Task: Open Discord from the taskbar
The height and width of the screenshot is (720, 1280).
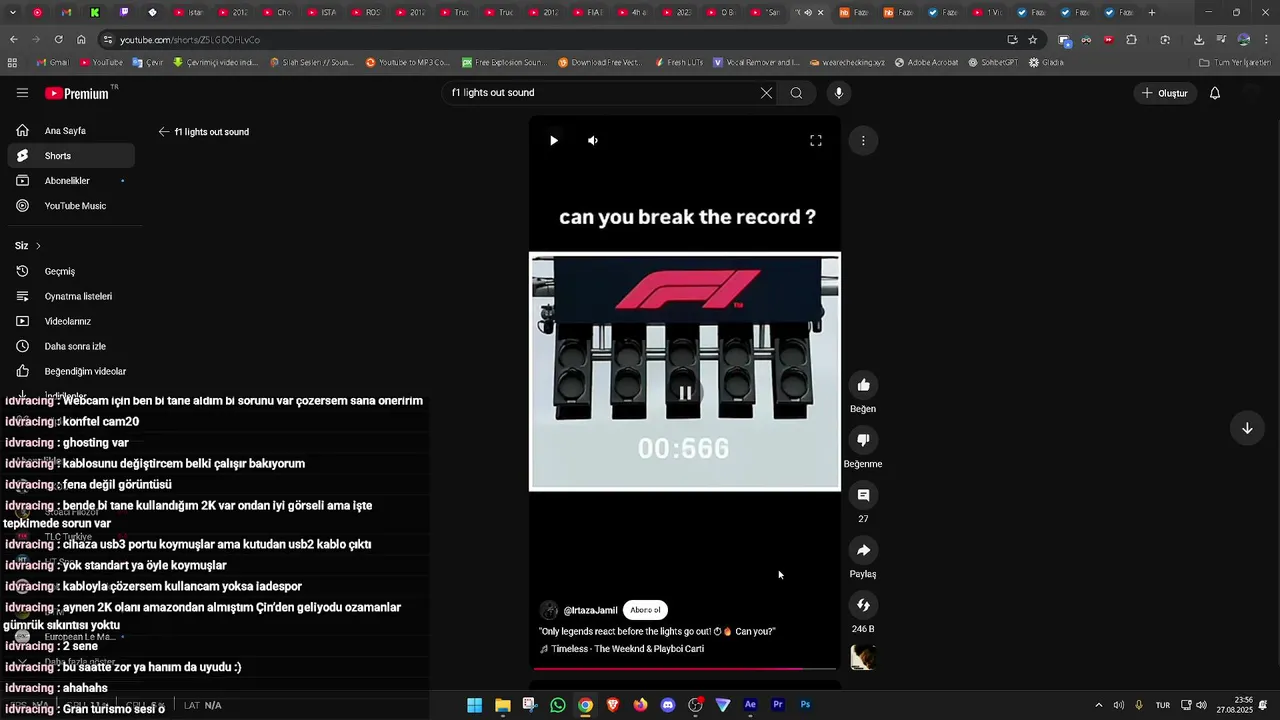Action: click(668, 705)
